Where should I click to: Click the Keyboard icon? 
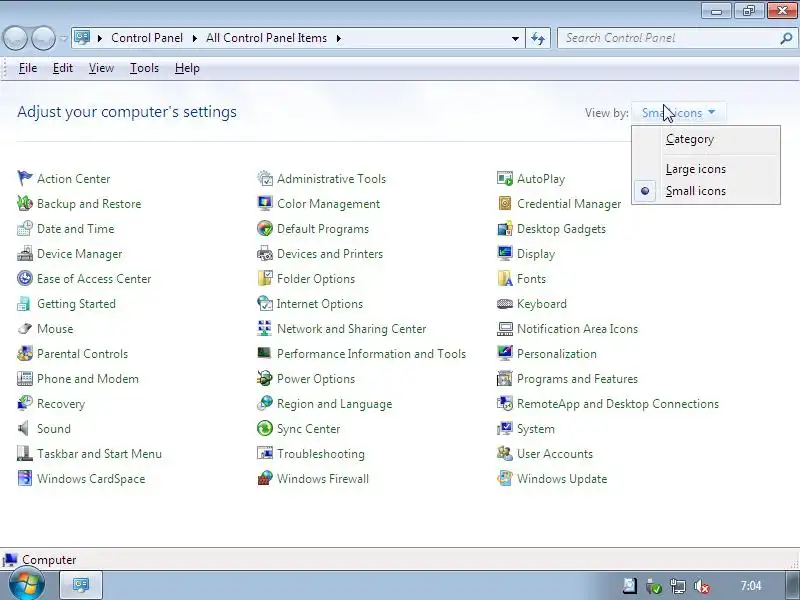[x=505, y=304]
